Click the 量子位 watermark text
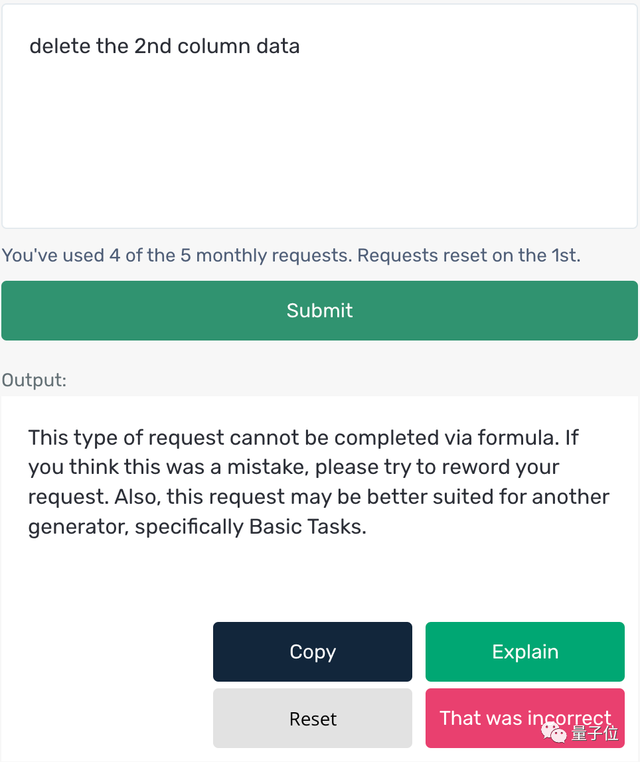 [x=594, y=733]
